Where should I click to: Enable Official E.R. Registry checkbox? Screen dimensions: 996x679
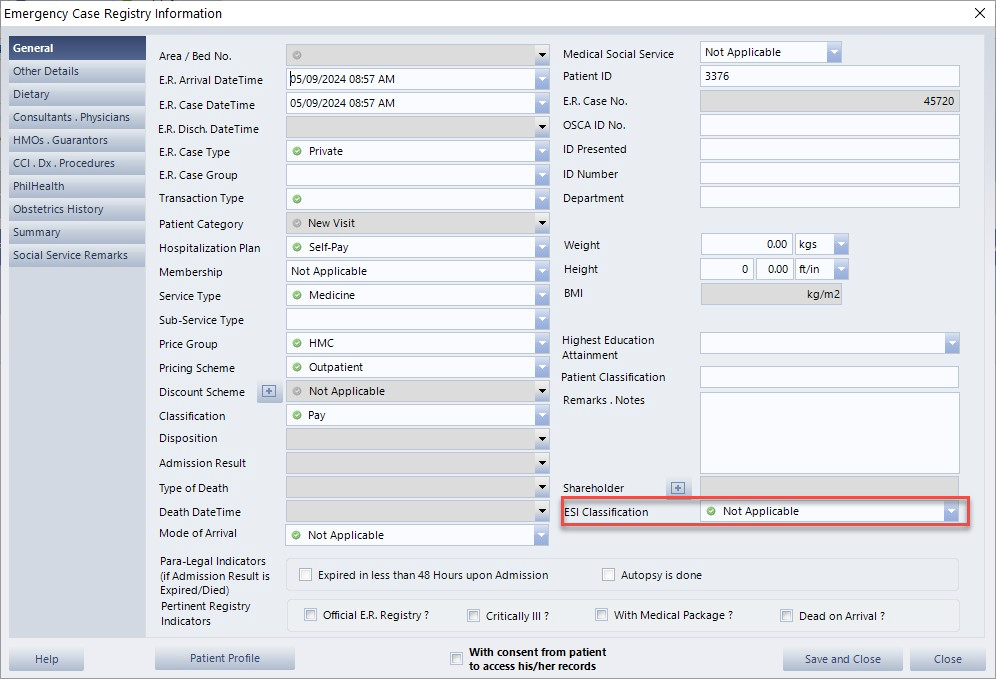[310, 616]
